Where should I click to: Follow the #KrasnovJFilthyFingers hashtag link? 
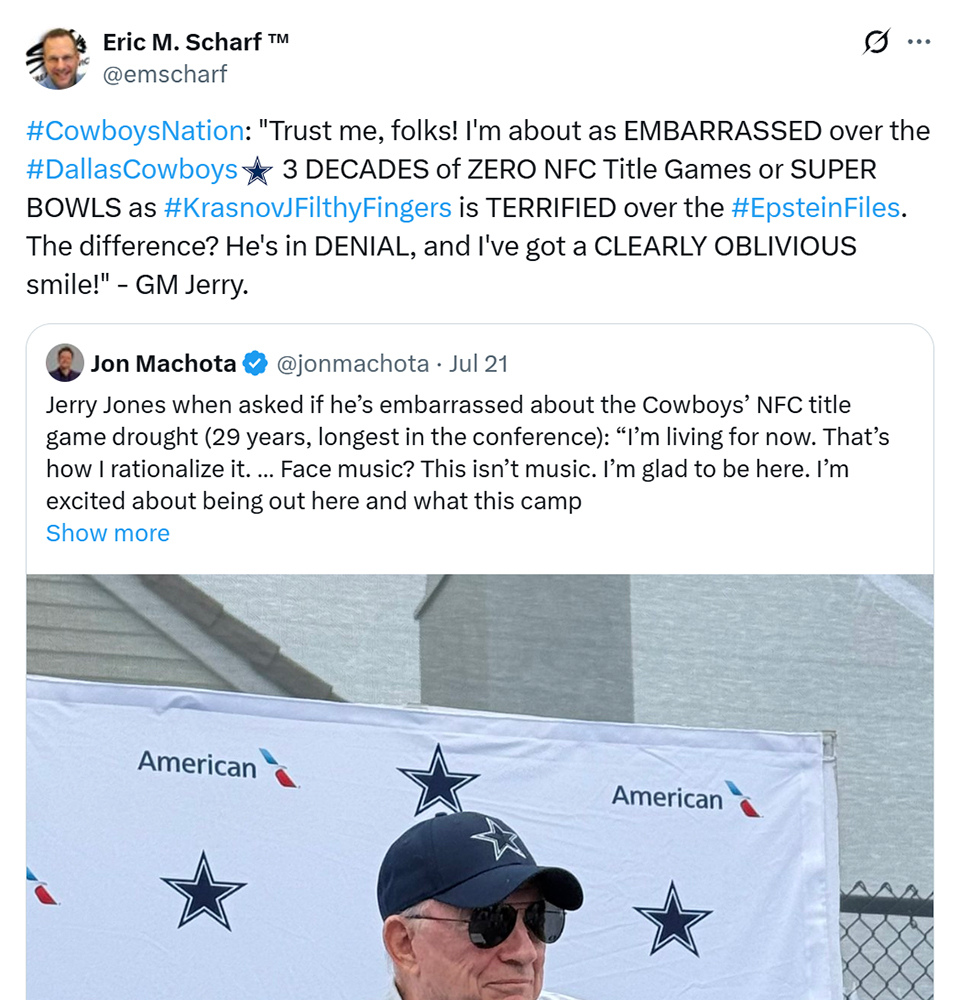tap(307, 208)
